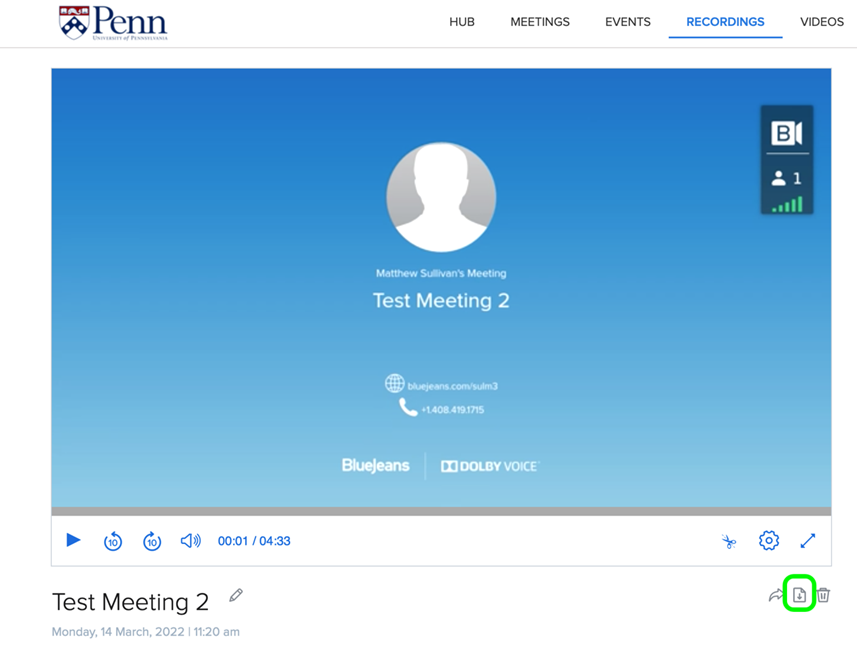Image resolution: width=857 pixels, height=652 pixels.
Task: Click the date Monday, 14 March, 2022
Action: click(x=118, y=632)
